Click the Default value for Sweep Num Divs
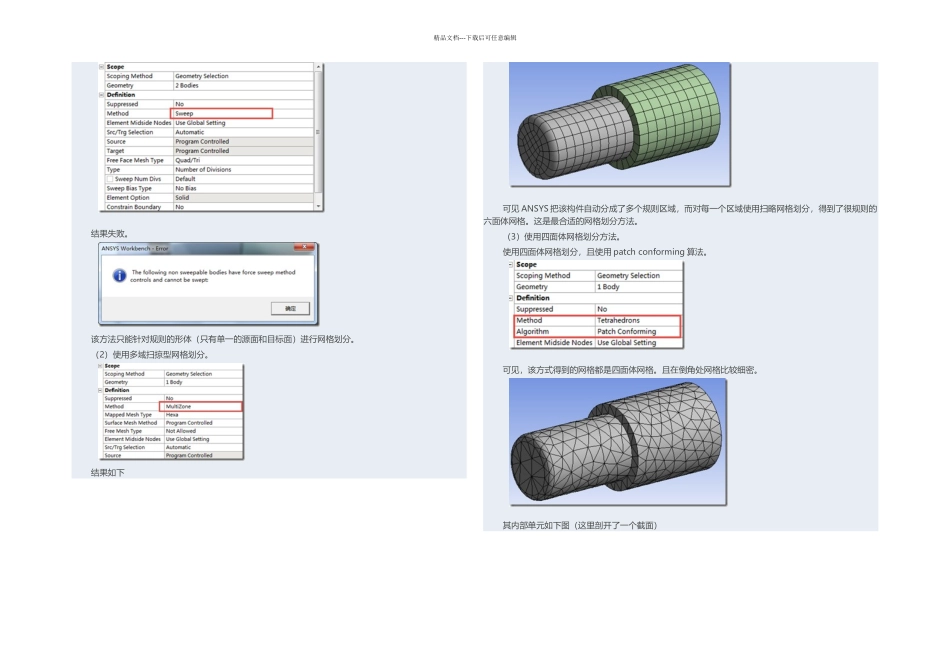950x672 pixels. point(185,179)
